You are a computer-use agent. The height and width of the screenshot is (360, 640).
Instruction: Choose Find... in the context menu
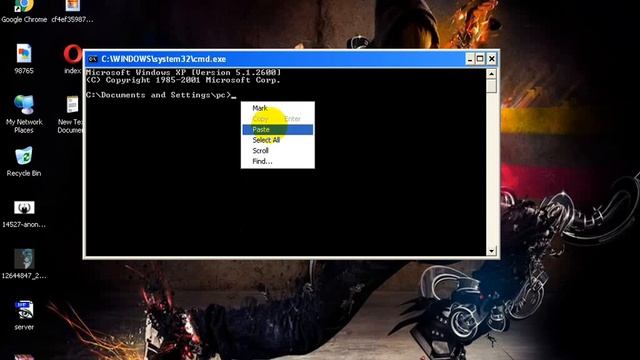pos(278,161)
